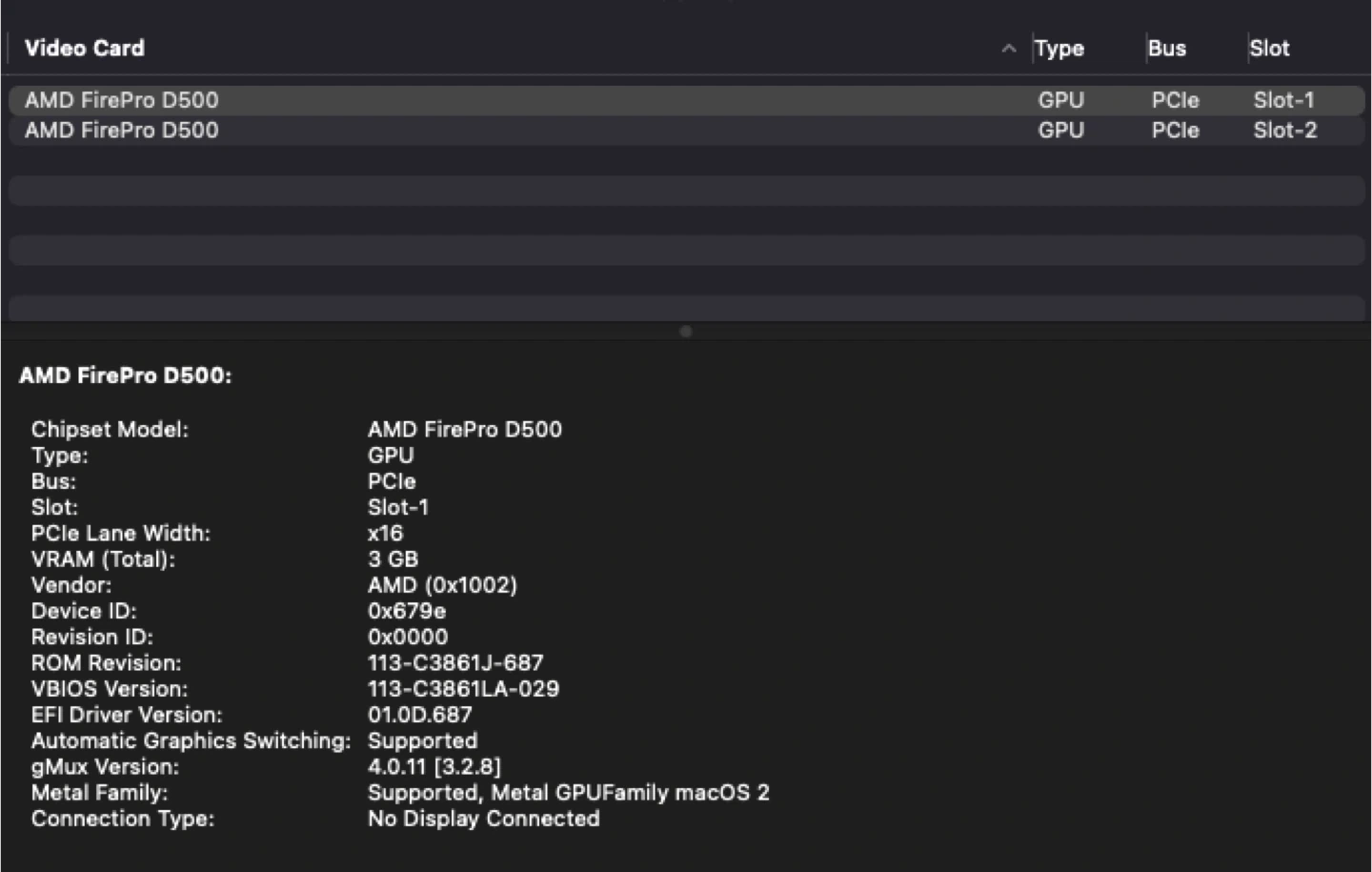The image size is (1372, 872).
Task: Click the PCIe cell in the first row
Action: click(x=1175, y=100)
